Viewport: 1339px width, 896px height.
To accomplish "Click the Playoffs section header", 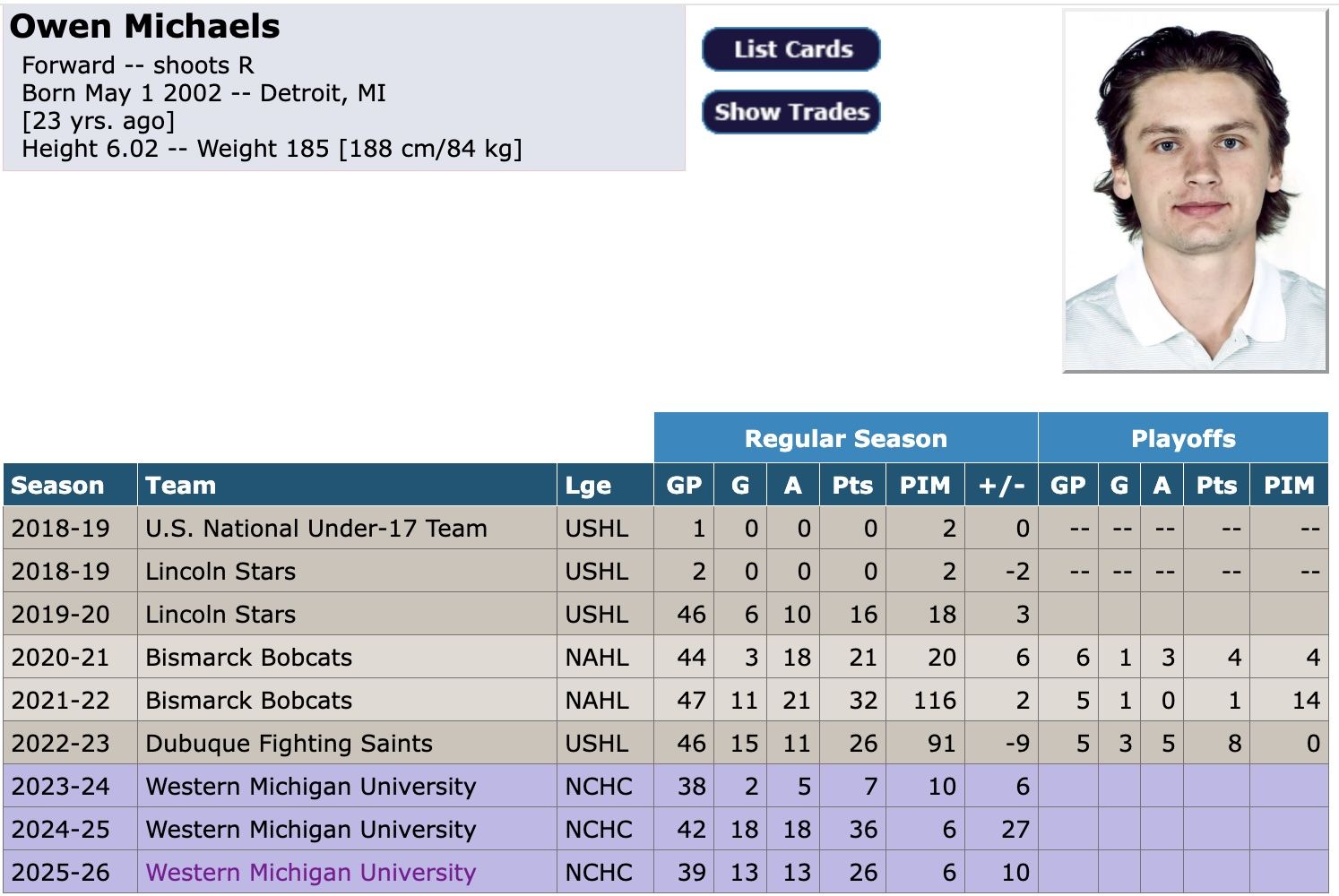I will pyautogui.click(x=1183, y=438).
